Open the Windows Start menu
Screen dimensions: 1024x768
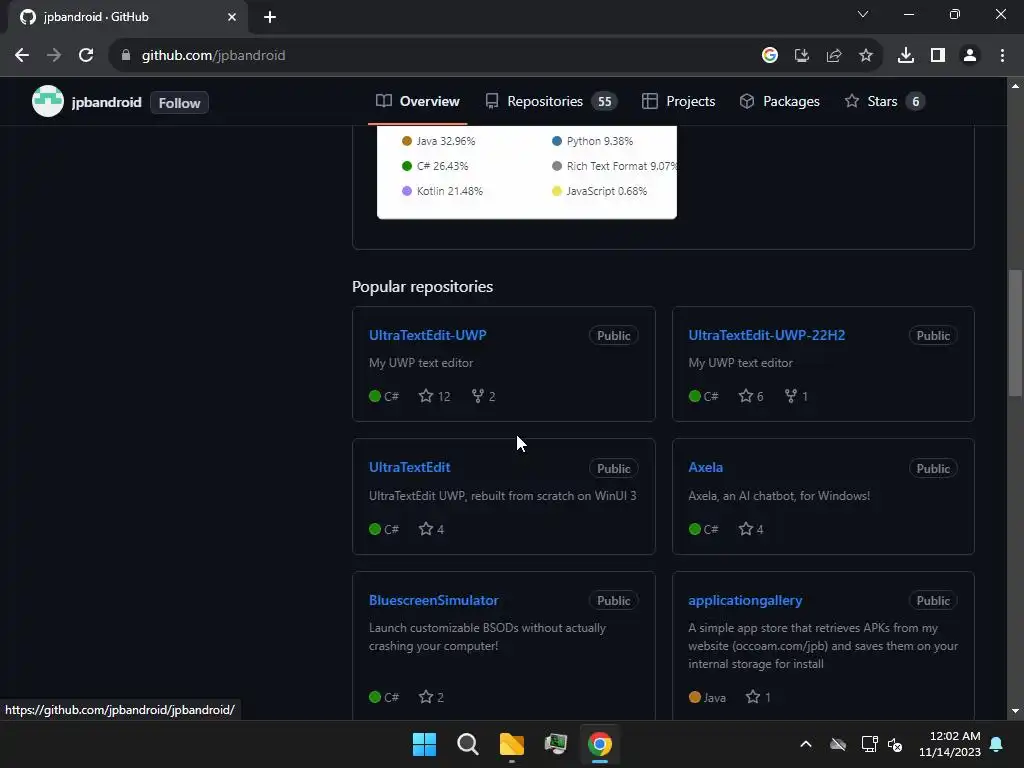(424, 744)
